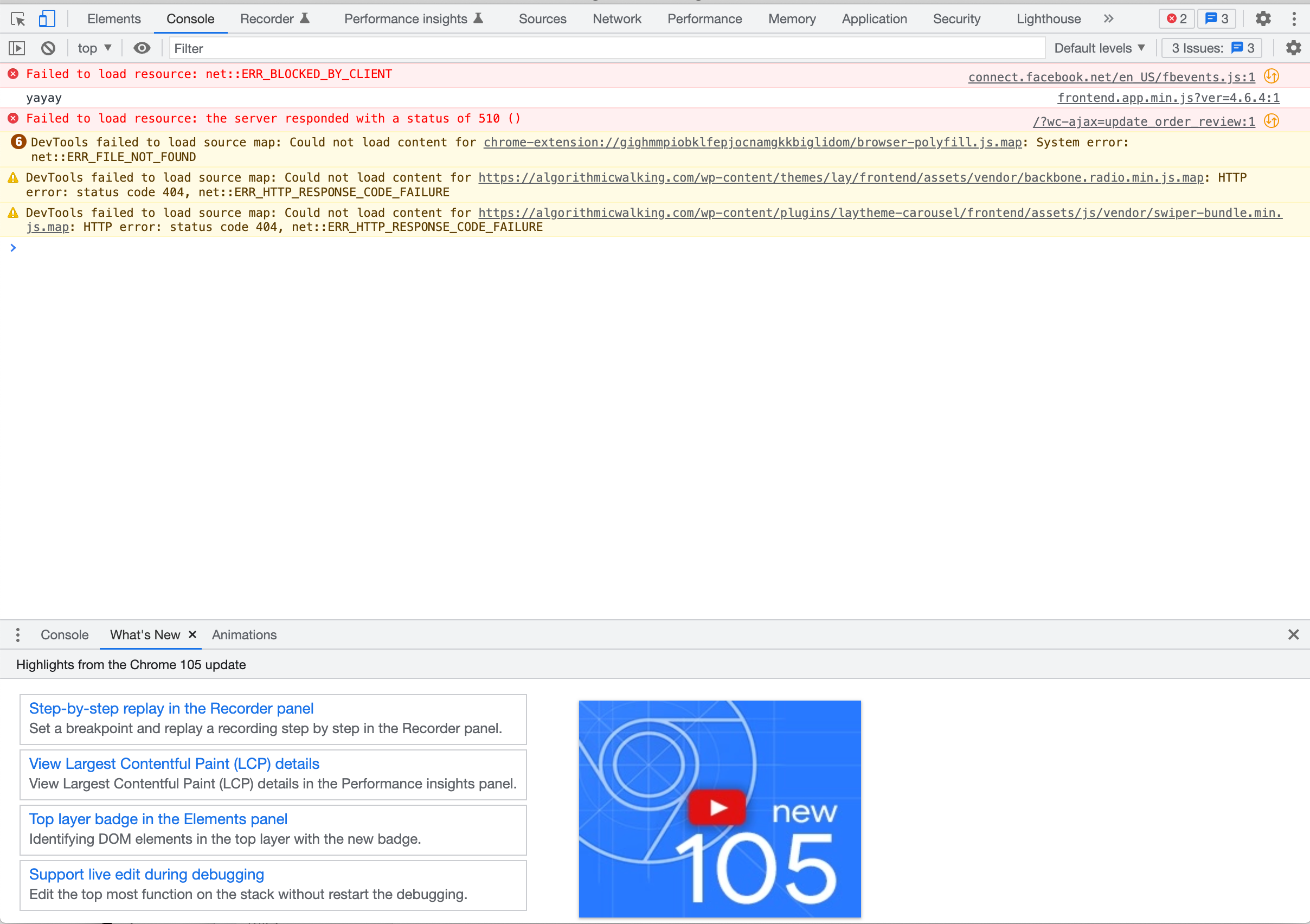Play the Chrome 105 new video thumbnail

[718, 807]
